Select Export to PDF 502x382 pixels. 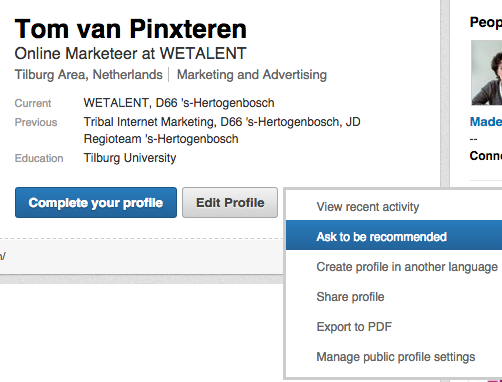click(354, 327)
